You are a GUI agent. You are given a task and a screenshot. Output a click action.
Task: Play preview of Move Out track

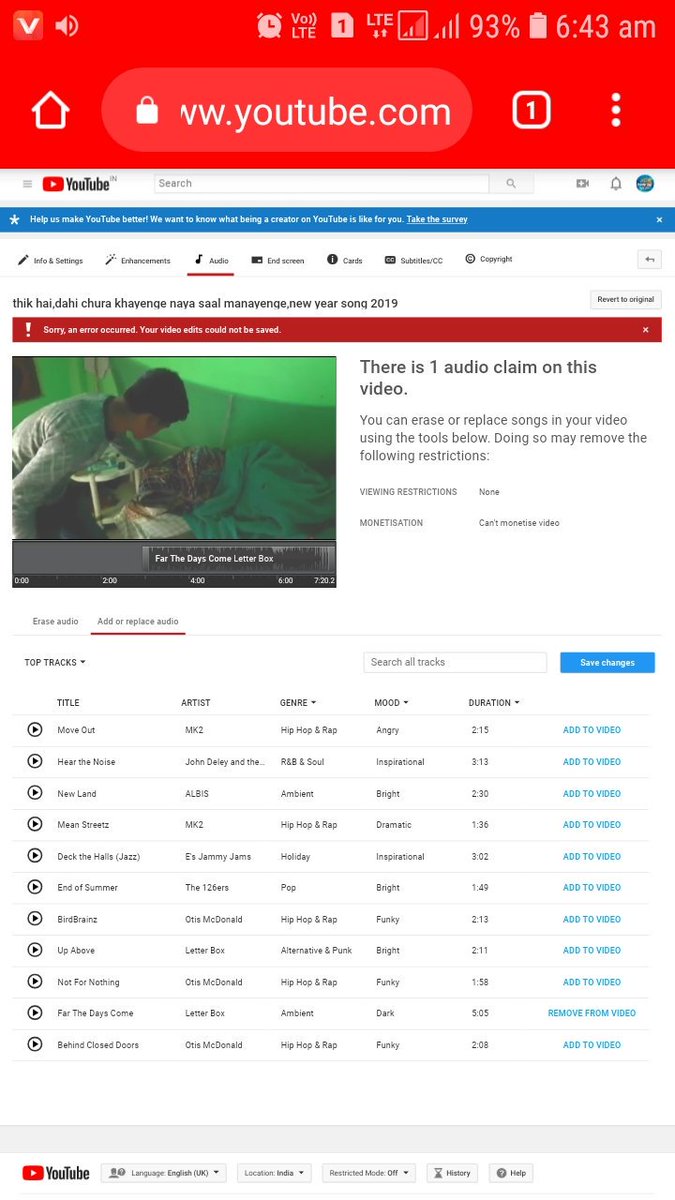point(35,730)
